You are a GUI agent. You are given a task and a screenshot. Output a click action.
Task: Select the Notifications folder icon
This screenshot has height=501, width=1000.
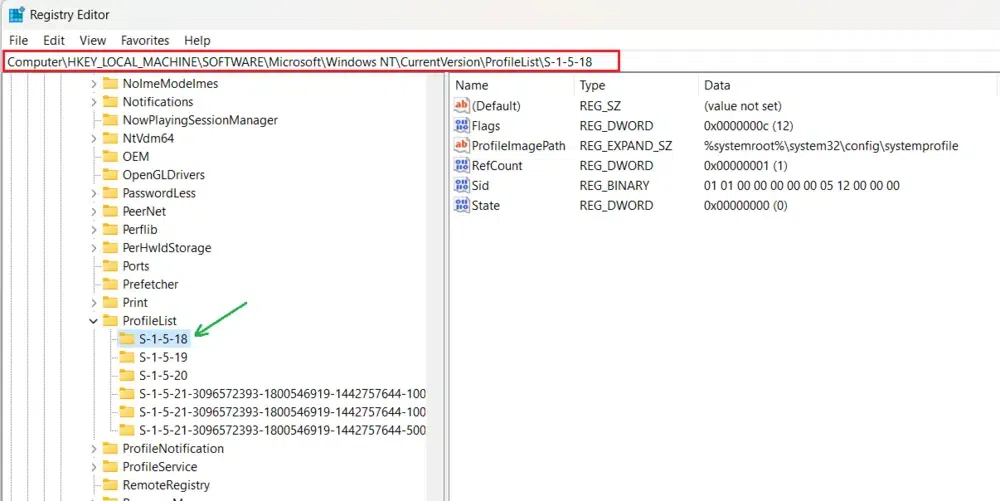[x=110, y=102]
